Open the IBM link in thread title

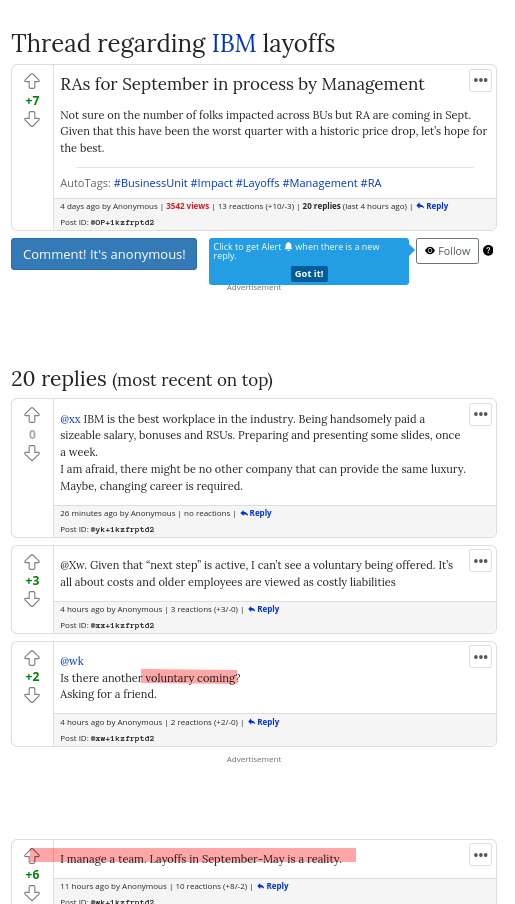point(234,43)
